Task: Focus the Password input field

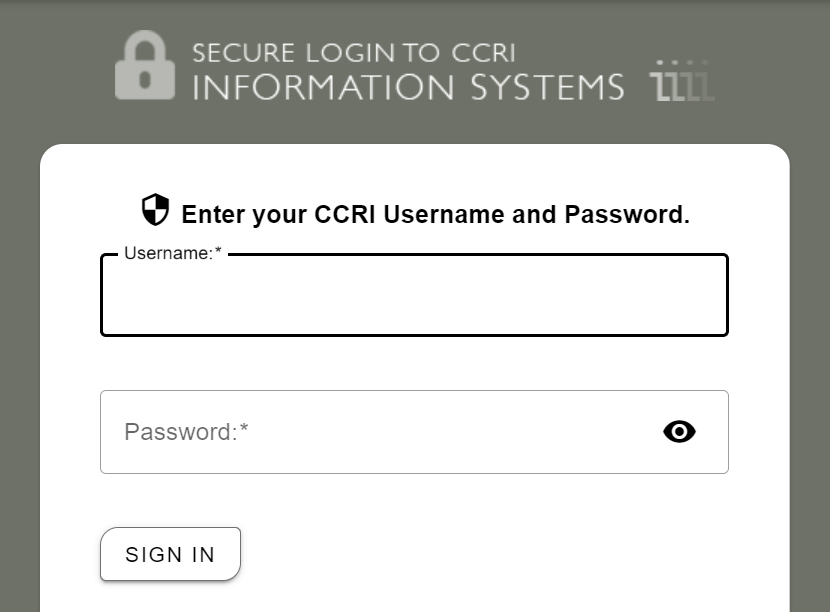Action: pos(414,432)
